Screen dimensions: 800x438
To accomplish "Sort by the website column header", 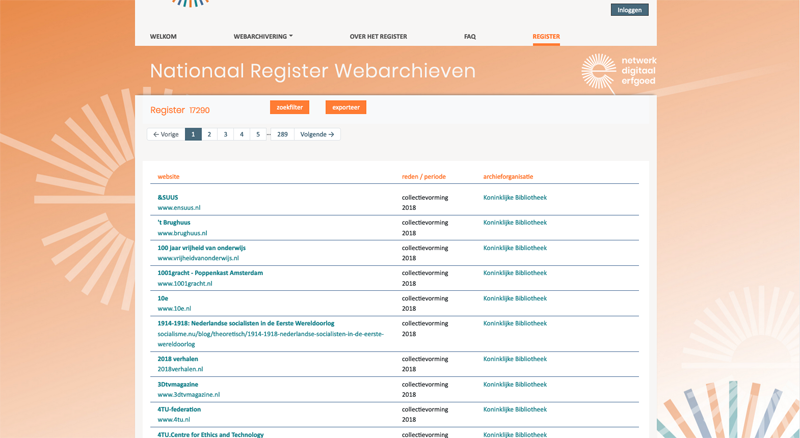I will [168, 177].
